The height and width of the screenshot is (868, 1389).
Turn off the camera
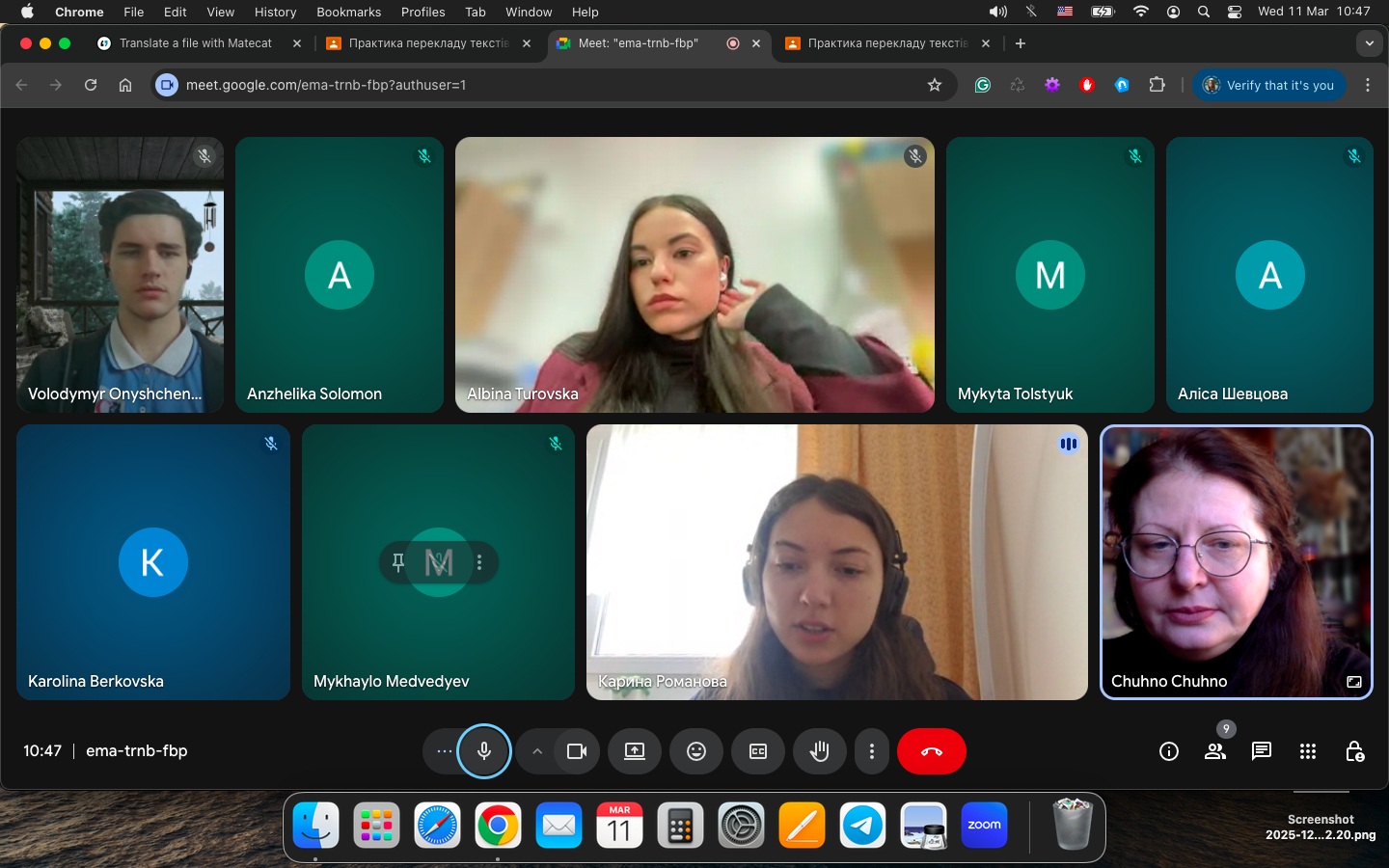point(577,751)
